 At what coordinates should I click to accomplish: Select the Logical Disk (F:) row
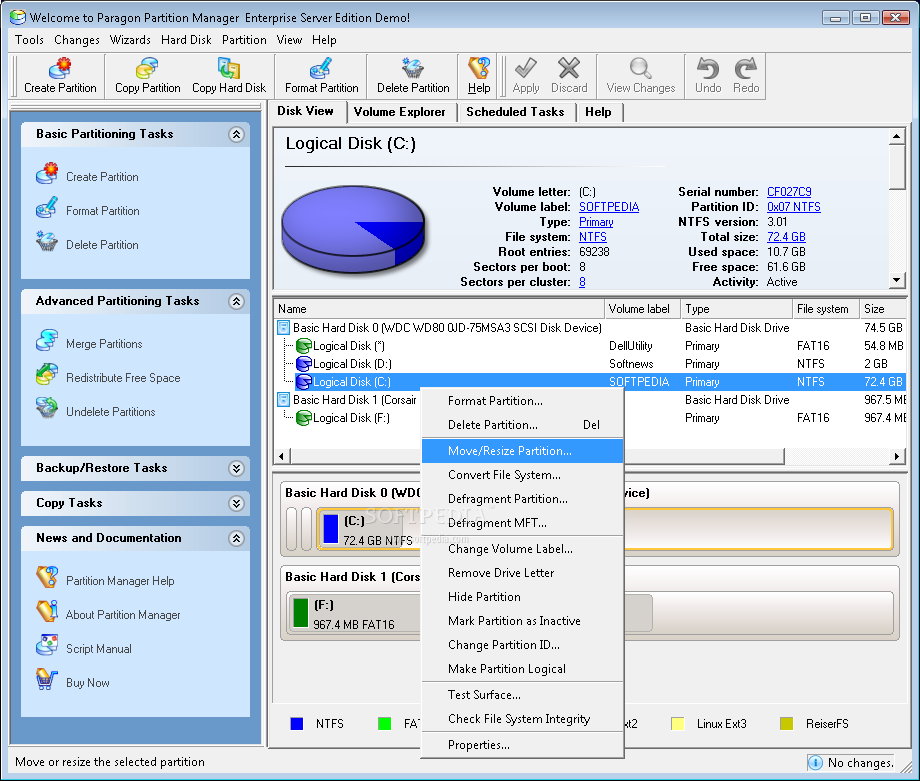point(590,418)
